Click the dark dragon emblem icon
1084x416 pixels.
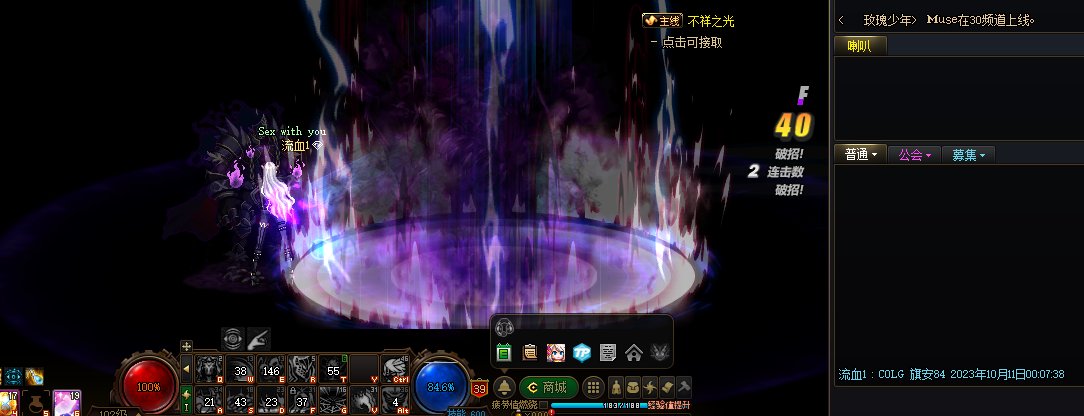pos(660,352)
